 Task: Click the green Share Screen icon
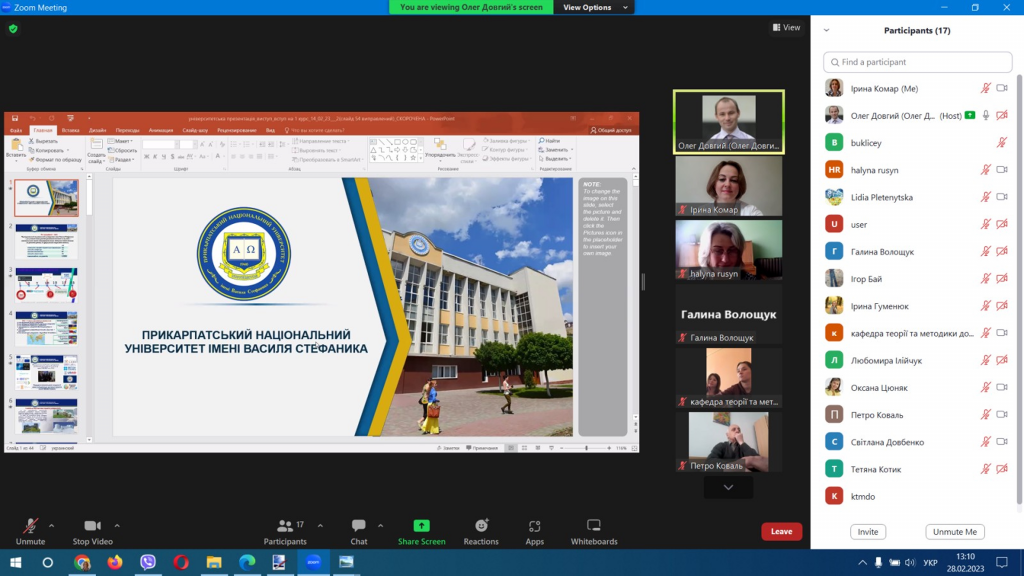421,526
